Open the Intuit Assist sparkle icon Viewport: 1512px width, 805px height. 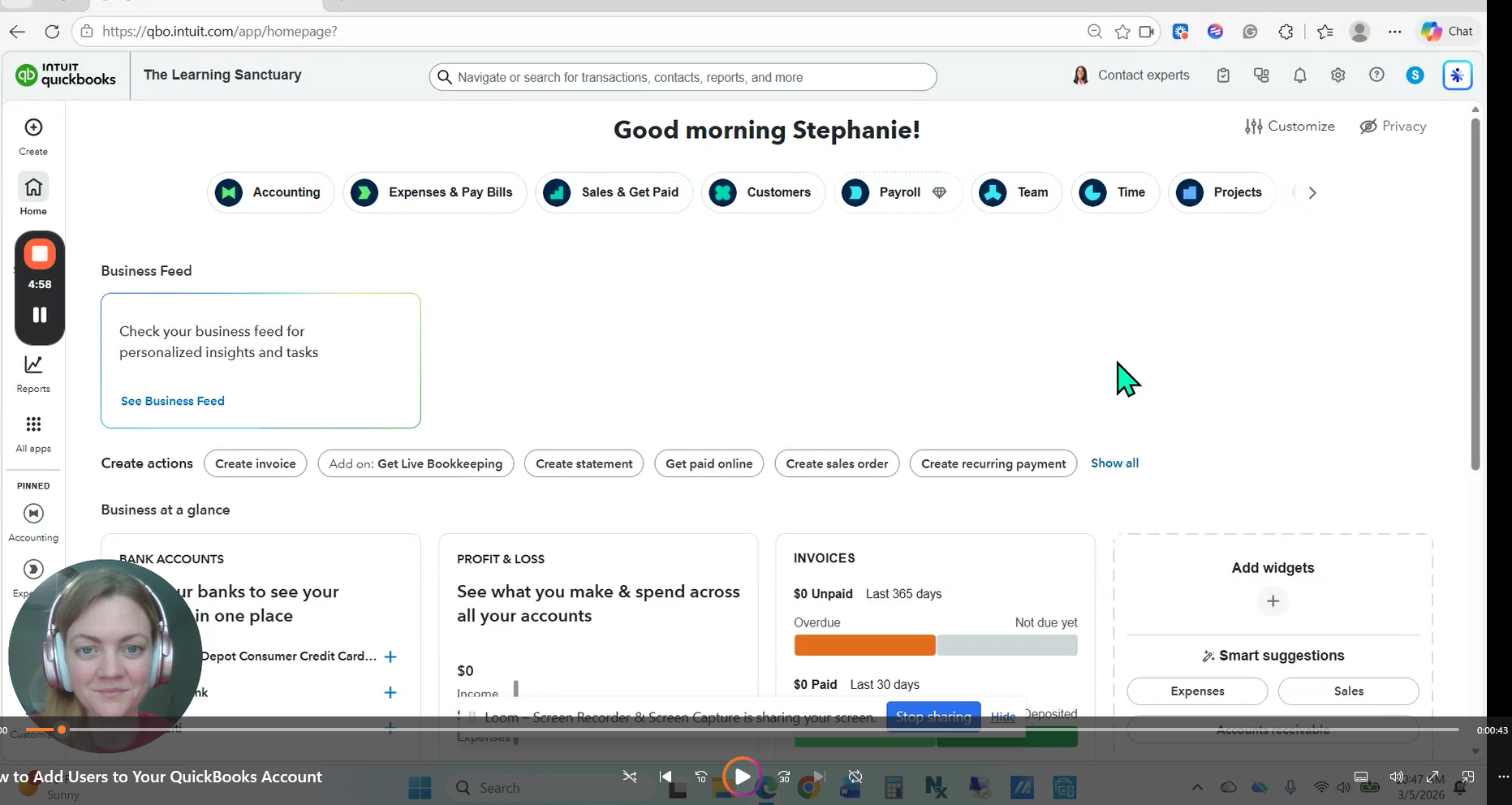click(x=1458, y=75)
